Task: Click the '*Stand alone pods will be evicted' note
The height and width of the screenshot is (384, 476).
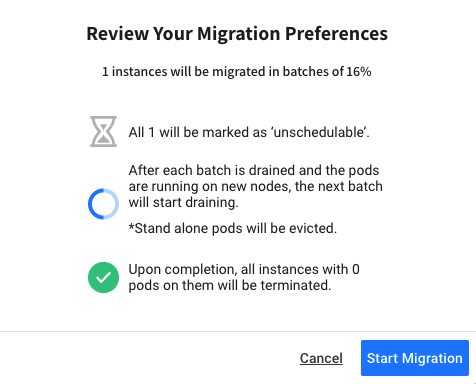Action: pyautogui.click(x=233, y=228)
